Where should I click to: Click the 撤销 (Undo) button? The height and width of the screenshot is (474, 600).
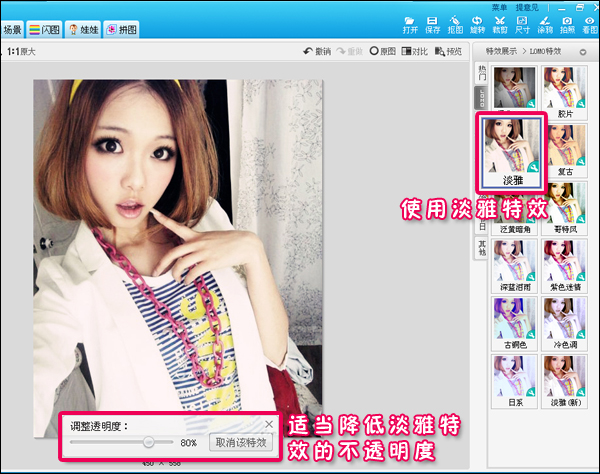316,51
